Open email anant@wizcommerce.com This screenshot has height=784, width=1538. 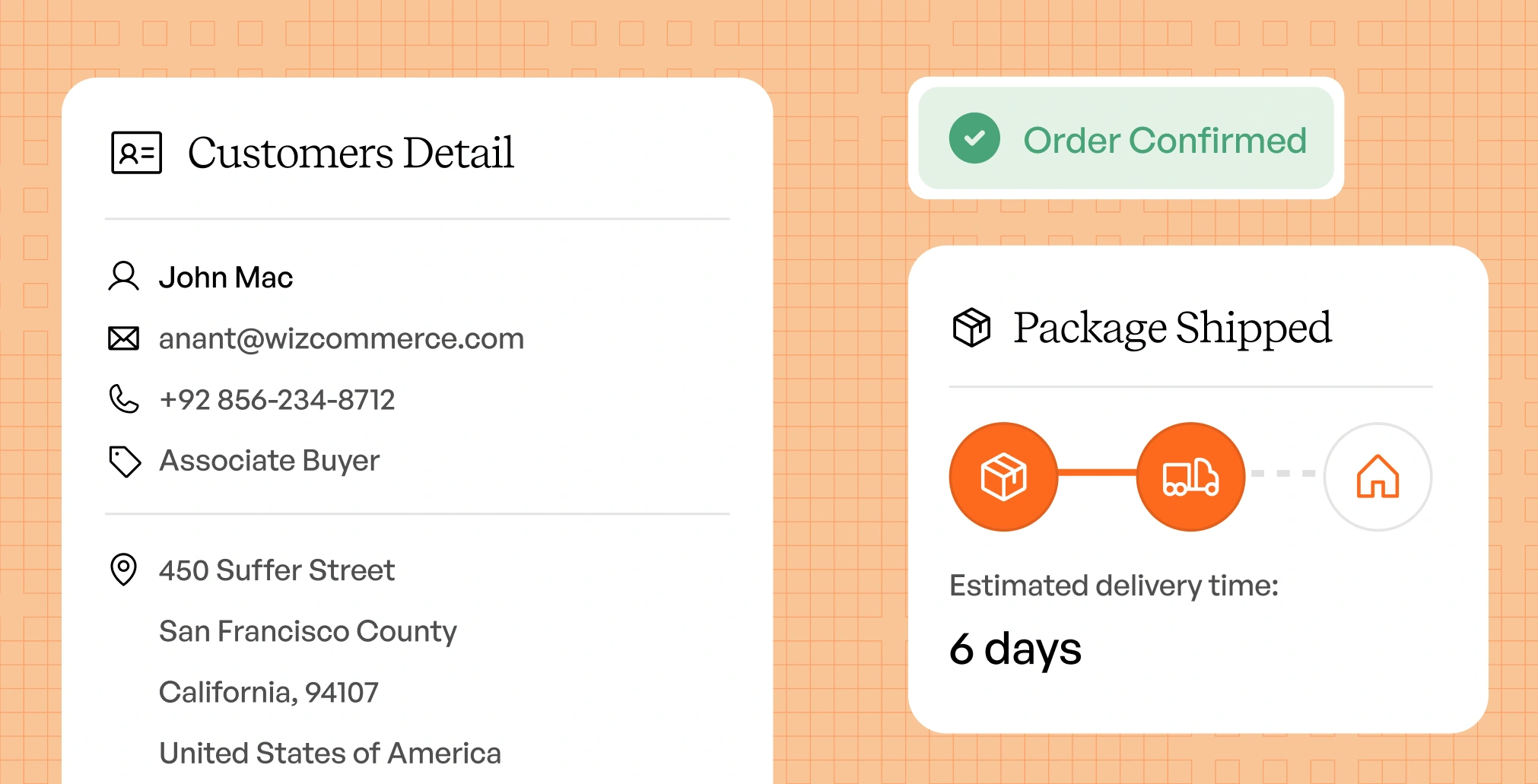342,338
